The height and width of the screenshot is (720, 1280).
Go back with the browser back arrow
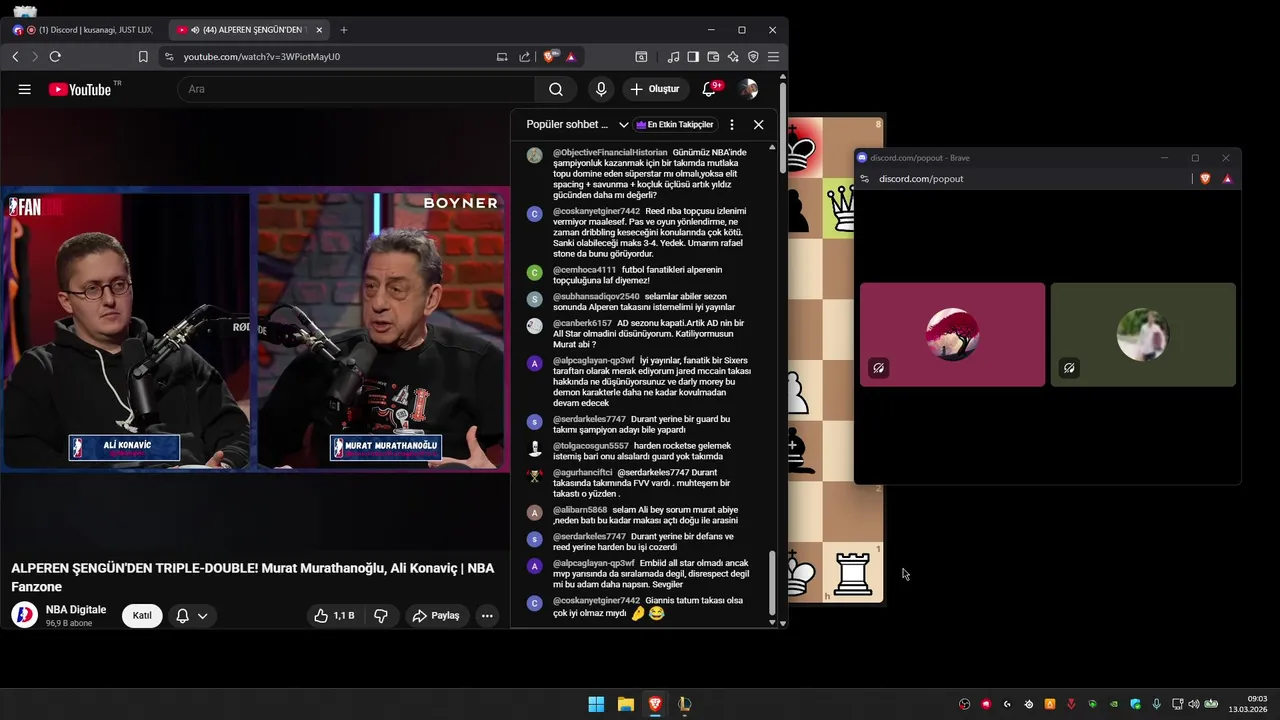15,57
